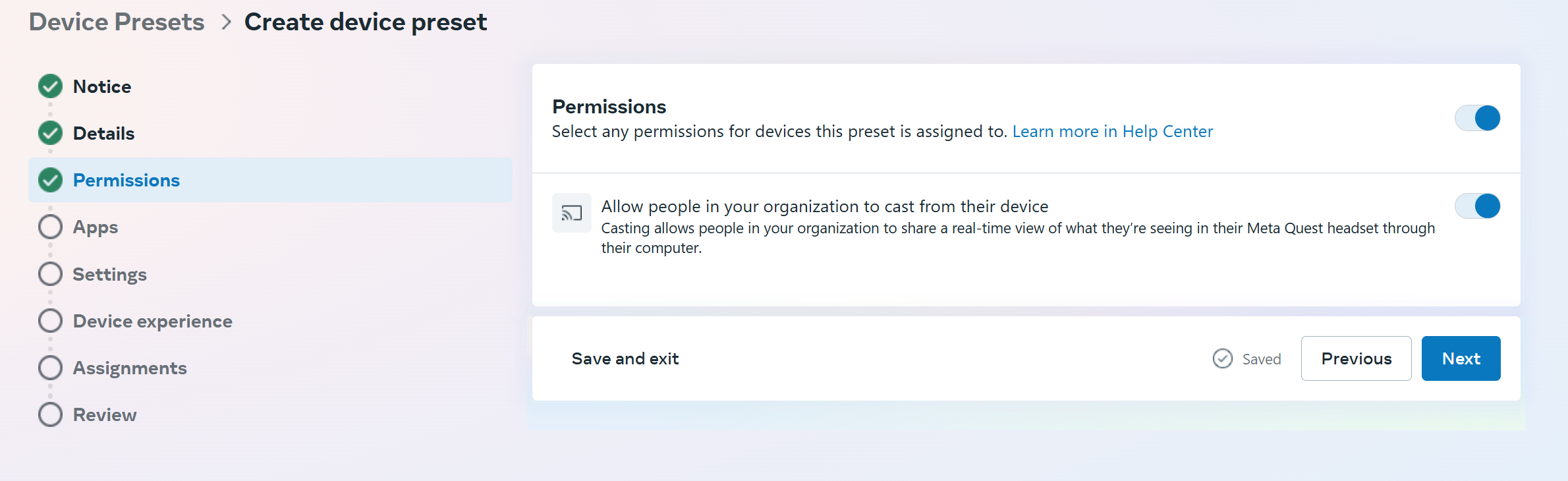Image resolution: width=1568 pixels, height=481 pixels.
Task: Disable the allow casting from device toggle
Action: pyautogui.click(x=1477, y=206)
